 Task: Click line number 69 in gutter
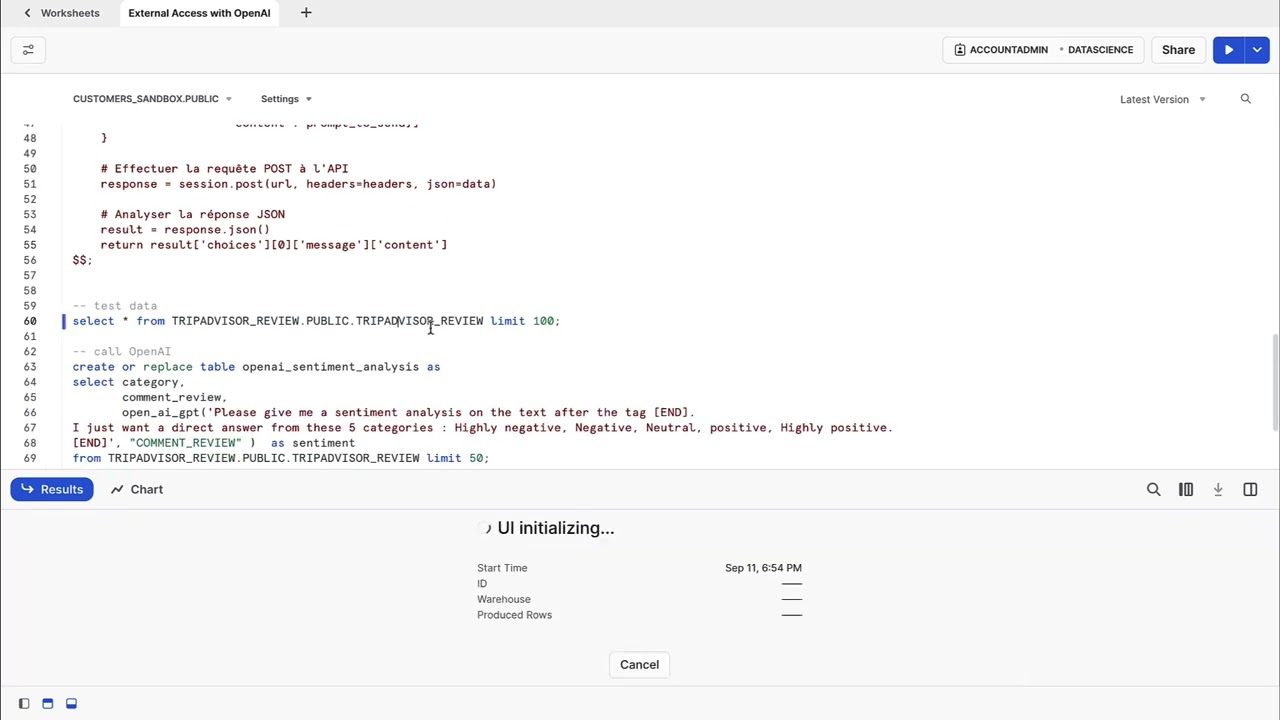[30, 458]
